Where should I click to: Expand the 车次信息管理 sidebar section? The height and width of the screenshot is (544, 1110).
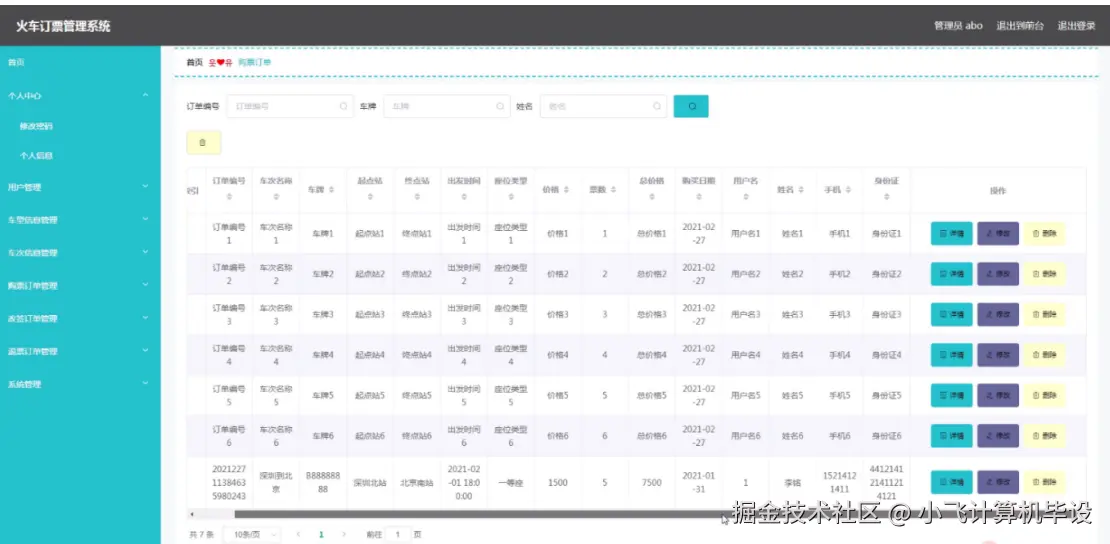point(80,252)
